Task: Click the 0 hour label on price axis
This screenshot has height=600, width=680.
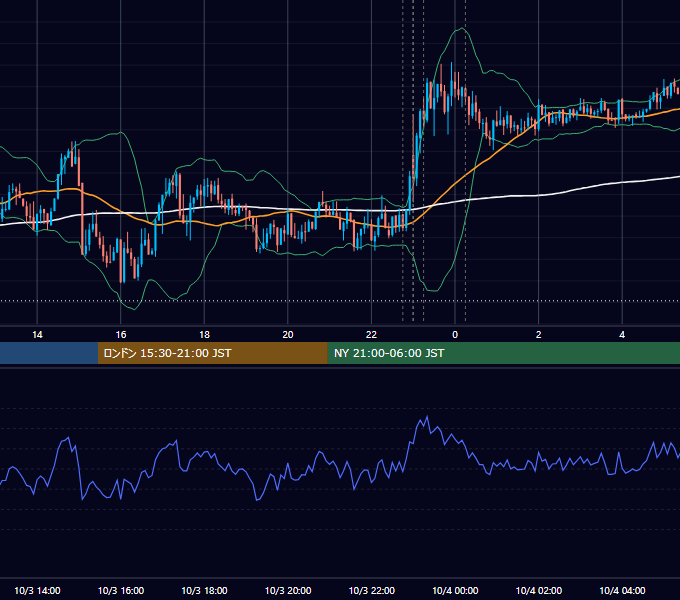Action: pyautogui.click(x=455, y=335)
